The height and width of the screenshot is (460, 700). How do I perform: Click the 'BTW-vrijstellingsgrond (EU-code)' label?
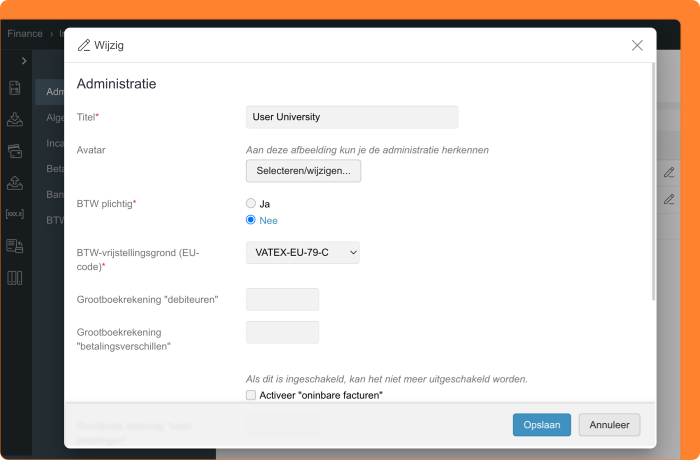[138, 259]
